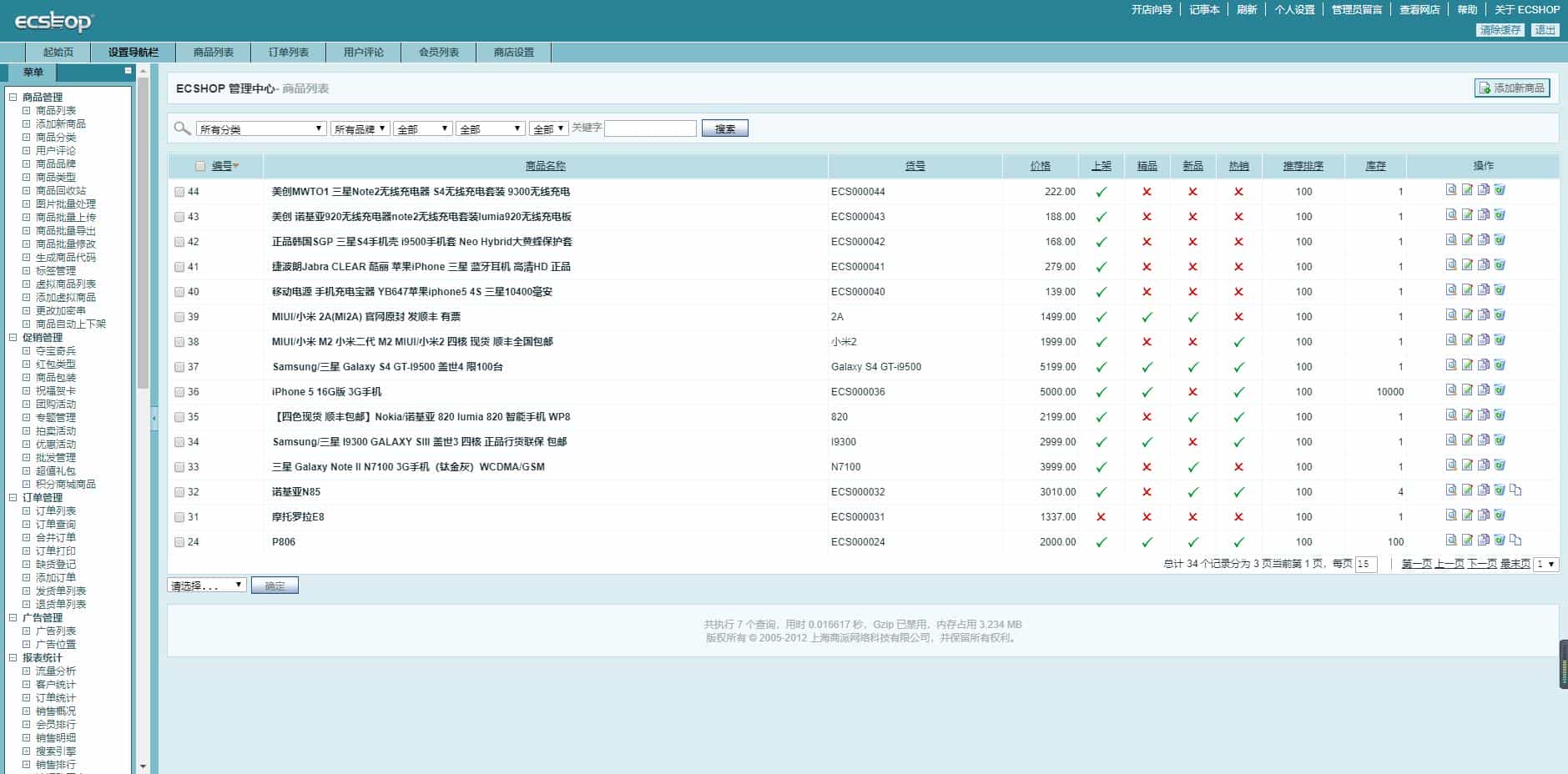Toggle 上架 status for 摩托罗拉E8
The image size is (1568, 774).
point(1102,516)
